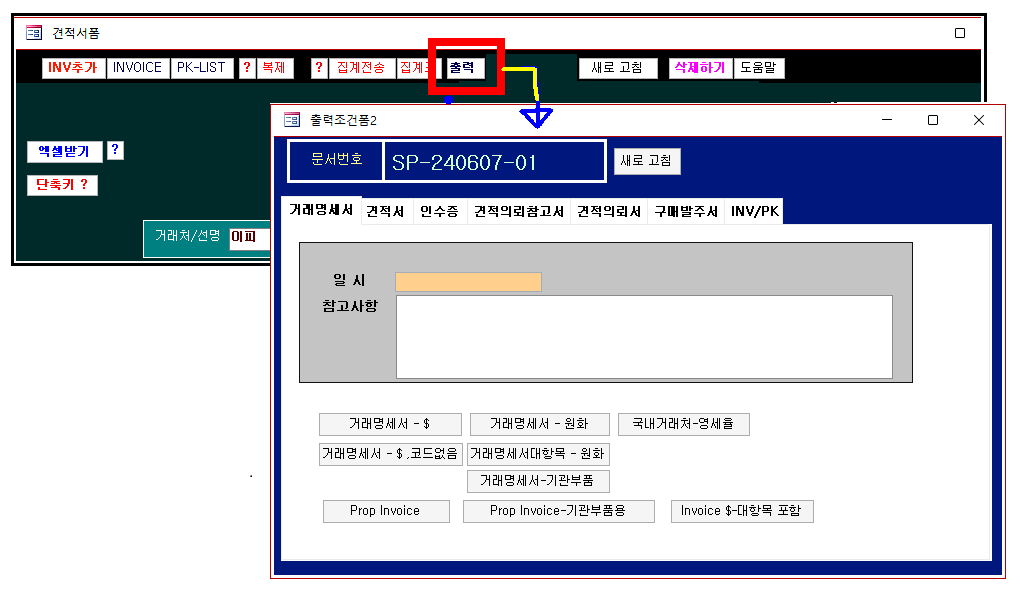
Task: Open the 출력 (print) toolbar function
Action: pos(464,68)
